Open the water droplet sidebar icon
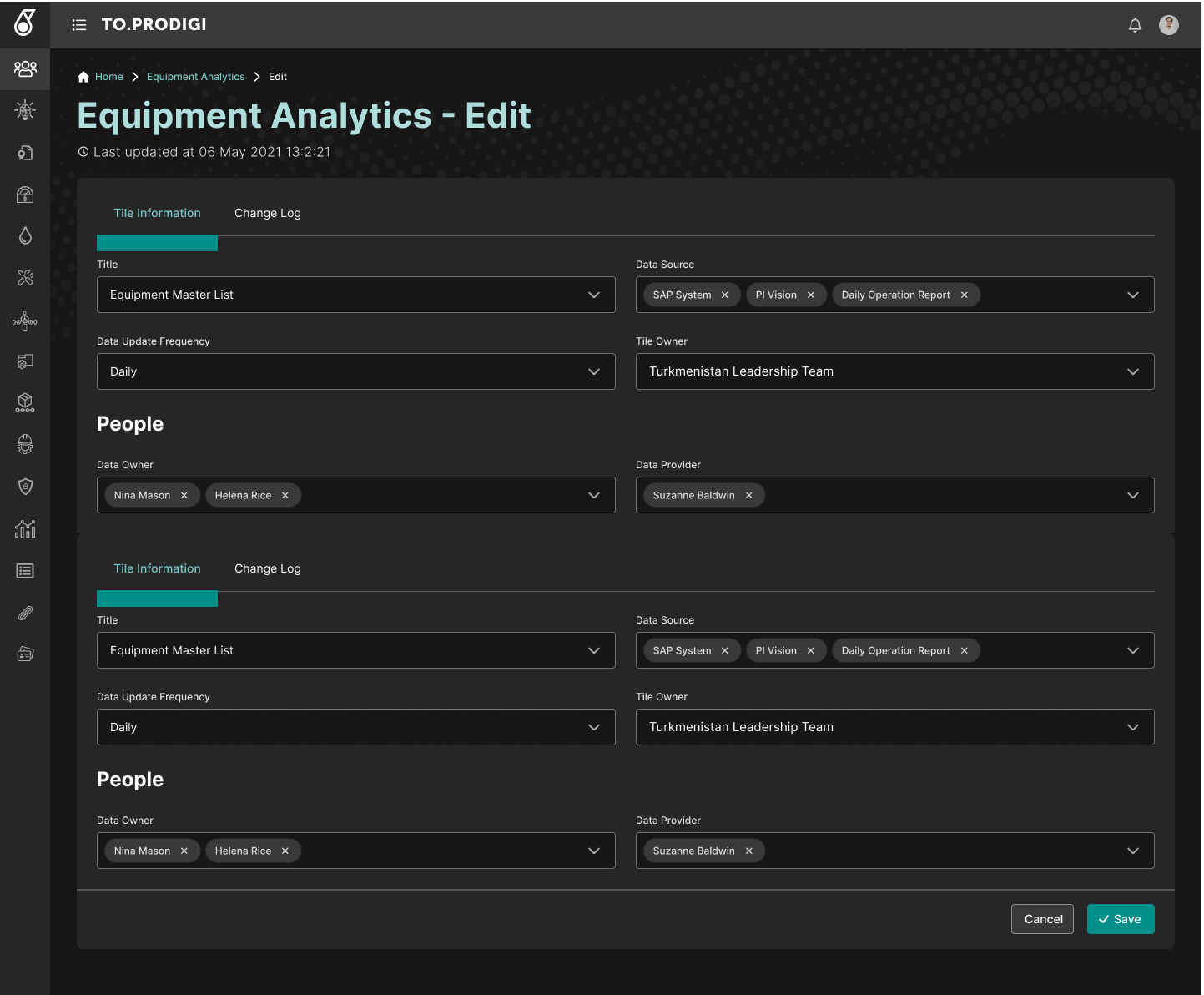This screenshot has height=995, width=1204. [x=25, y=235]
